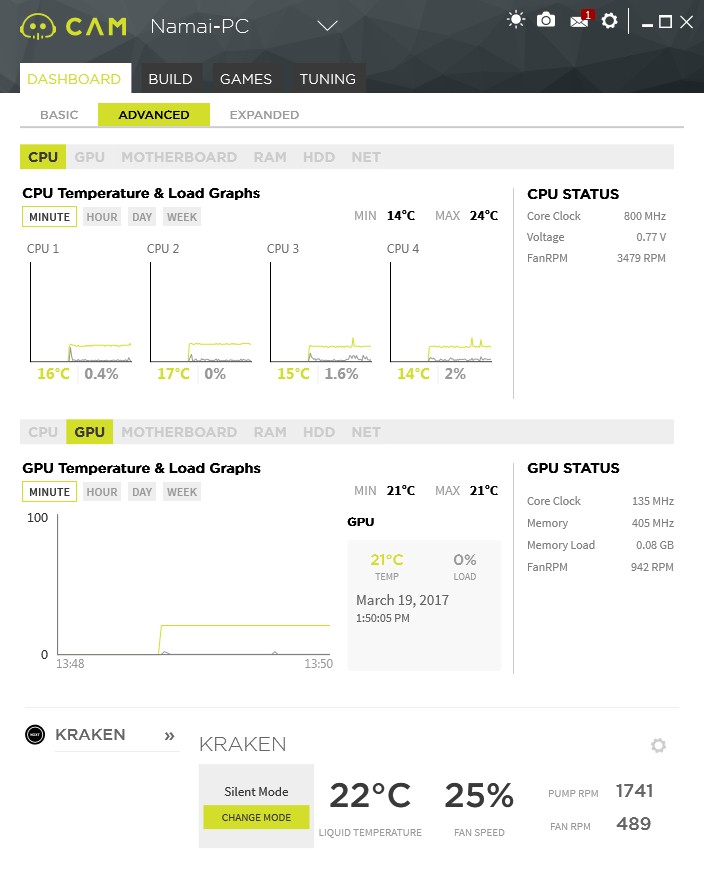Click the Kraken NZXT round device icon
Image resolution: width=704 pixels, height=887 pixels.
[x=35, y=734]
